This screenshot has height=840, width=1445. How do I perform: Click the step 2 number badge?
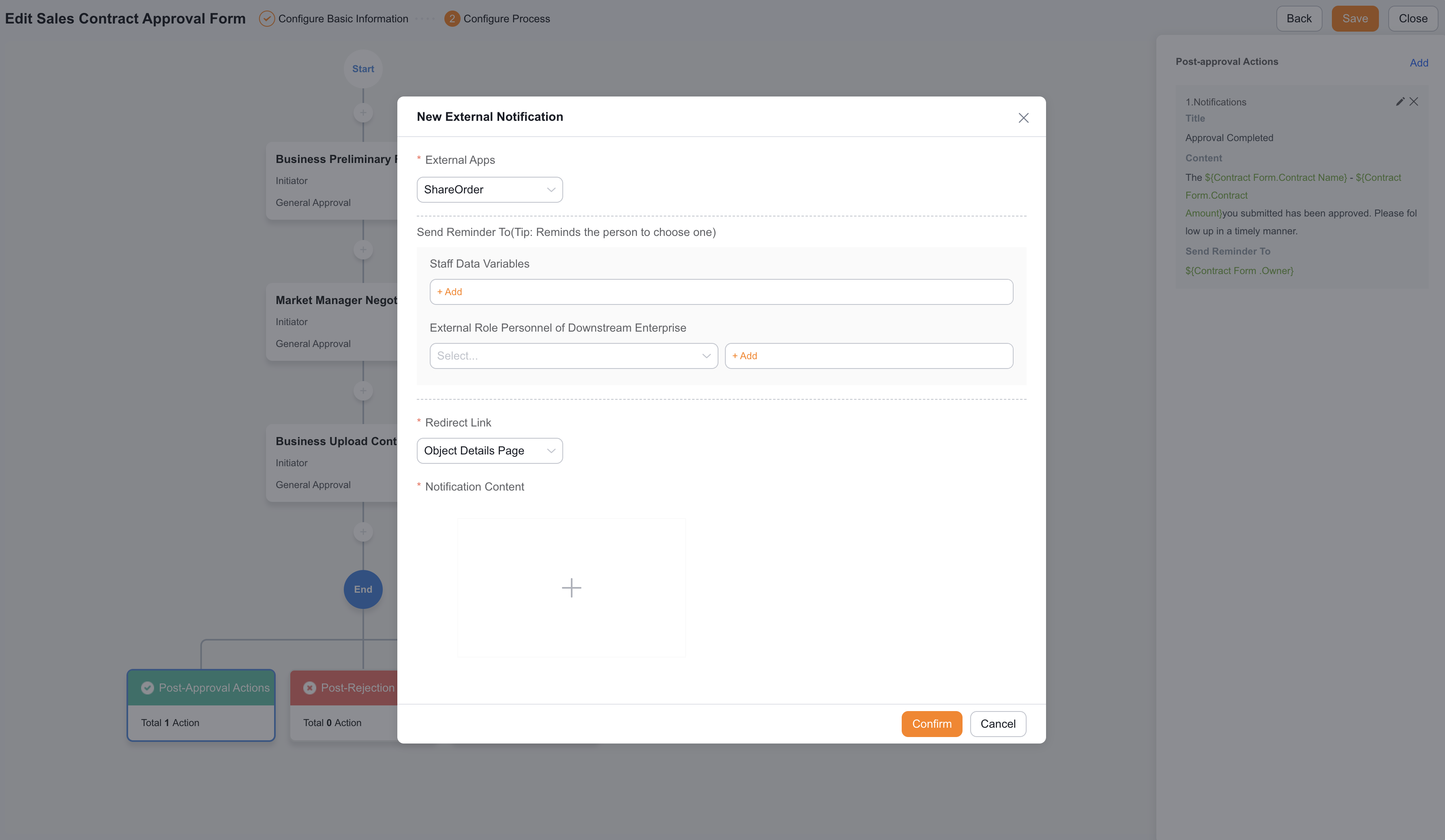[x=451, y=18]
